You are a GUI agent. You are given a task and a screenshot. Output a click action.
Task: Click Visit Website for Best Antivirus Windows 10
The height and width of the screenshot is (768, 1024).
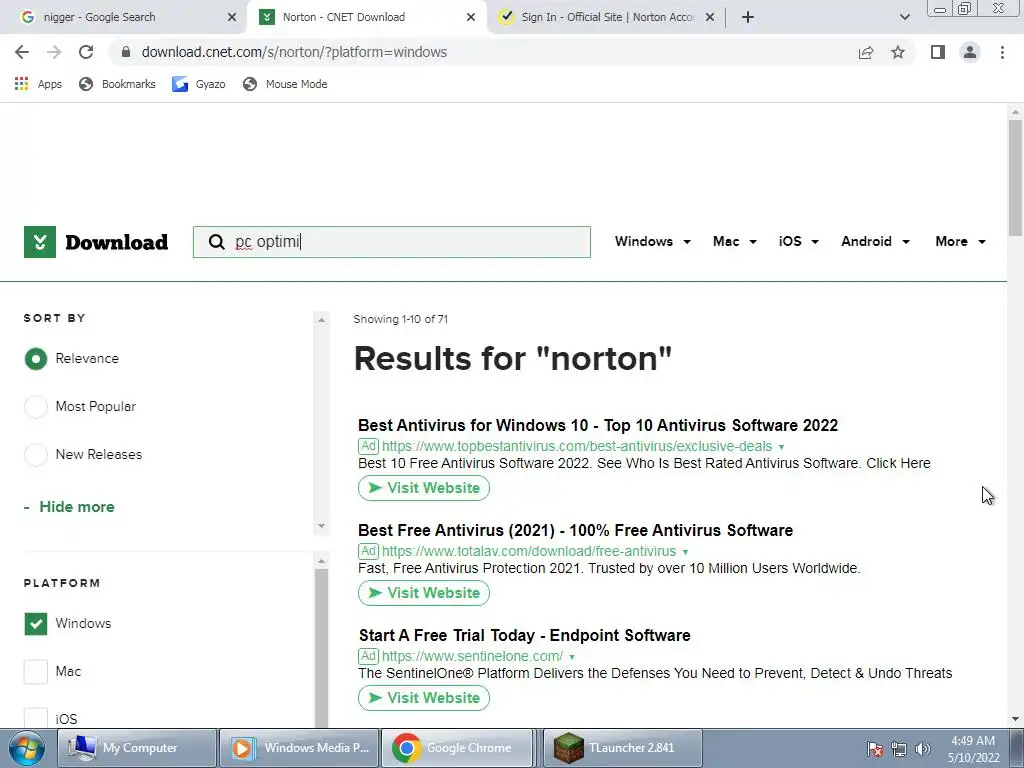(x=424, y=488)
